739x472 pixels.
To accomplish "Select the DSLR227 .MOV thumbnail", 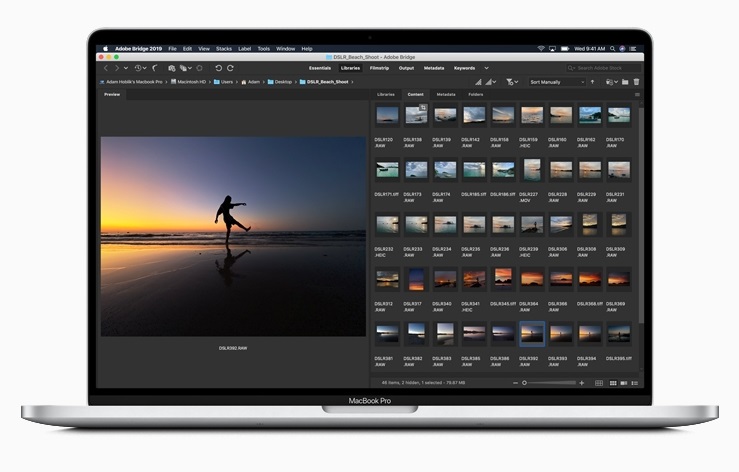I will [x=532, y=169].
